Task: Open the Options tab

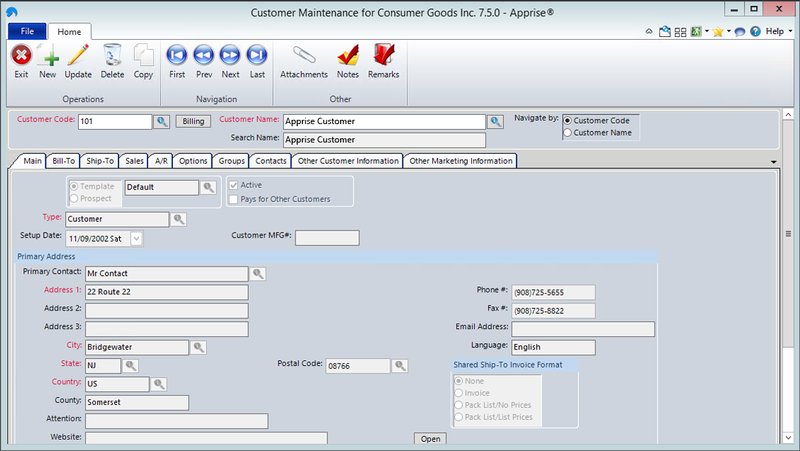Action: (x=193, y=161)
